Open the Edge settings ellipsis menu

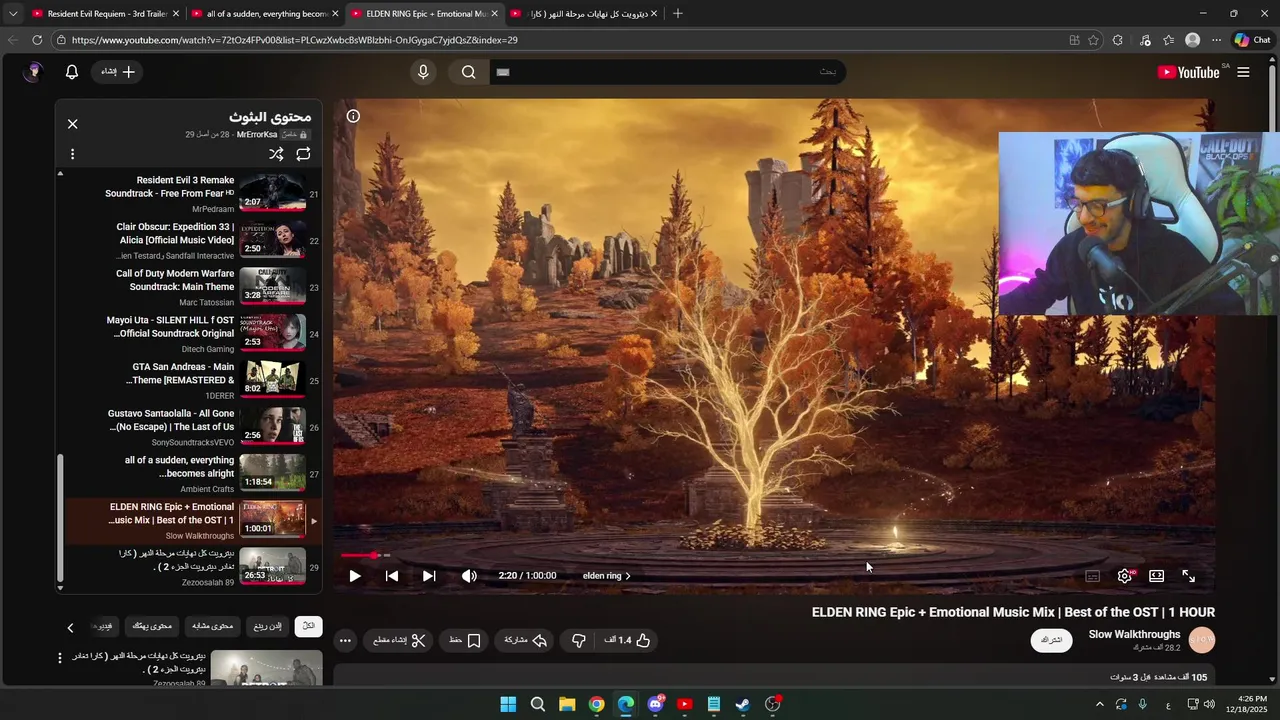[x=1216, y=40]
